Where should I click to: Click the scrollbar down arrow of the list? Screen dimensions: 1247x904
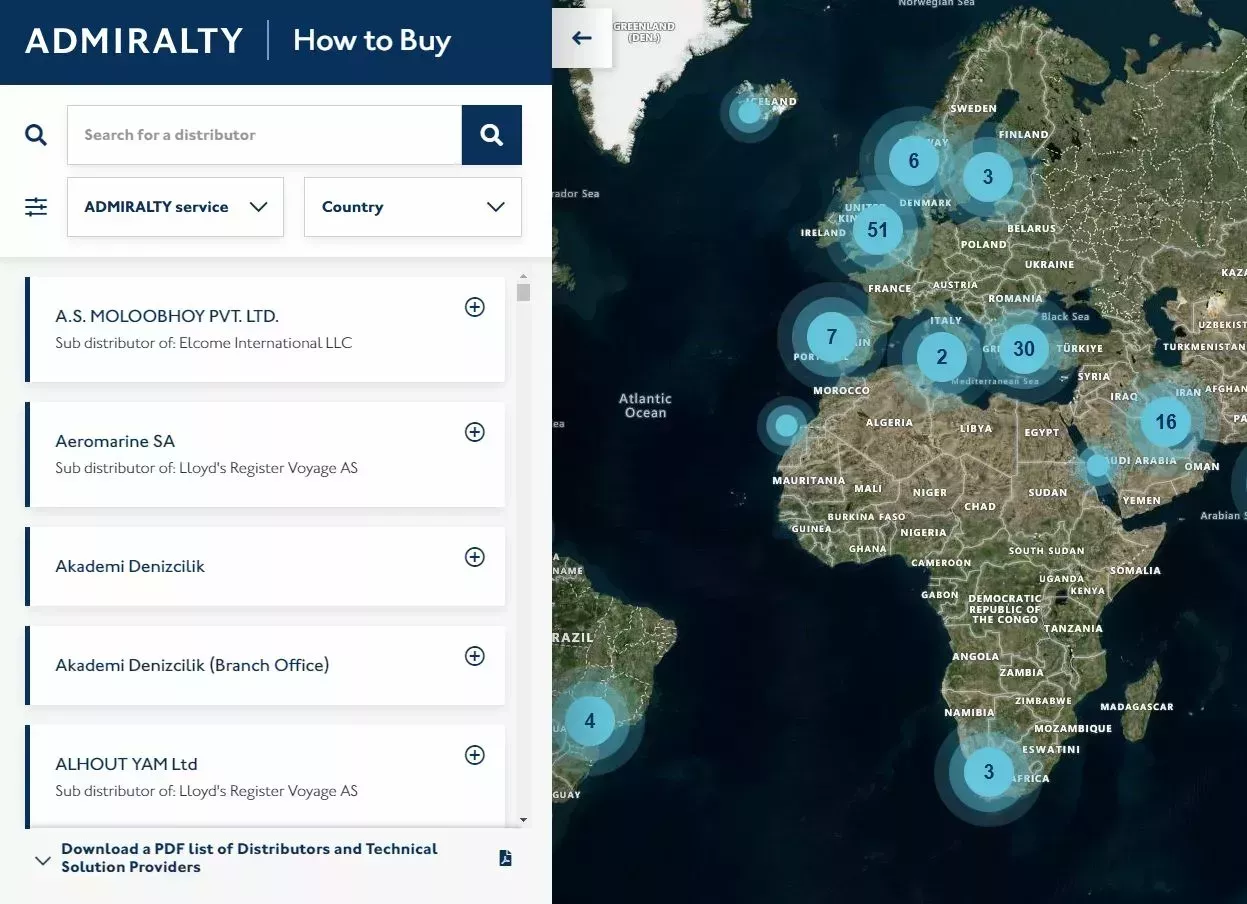[523, 820]
